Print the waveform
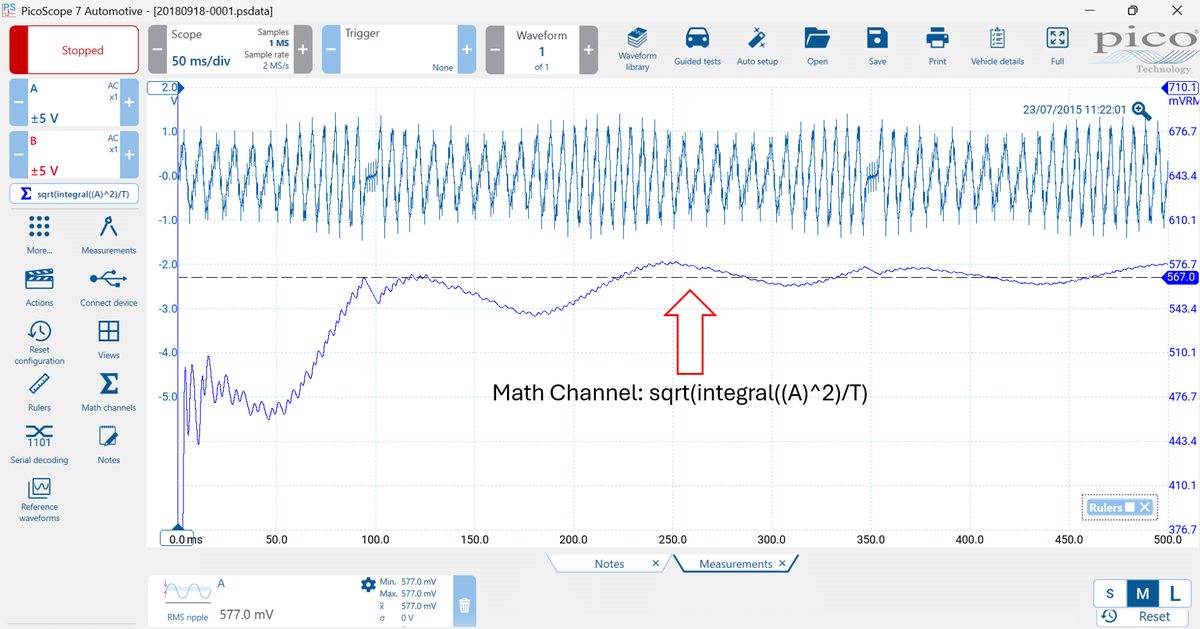Image resolution: width=1200 pixels, height=629 pixels. 937,48
